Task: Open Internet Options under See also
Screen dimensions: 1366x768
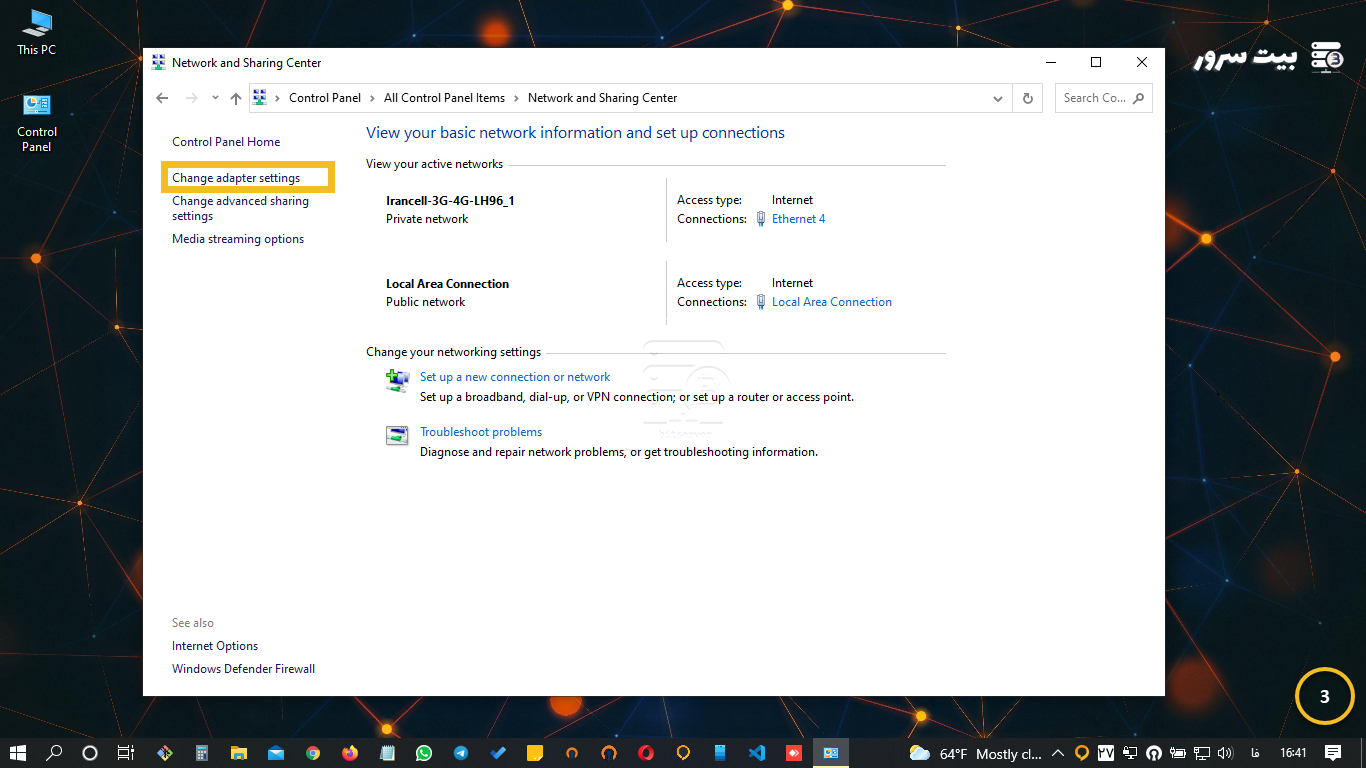Action: 215,646
